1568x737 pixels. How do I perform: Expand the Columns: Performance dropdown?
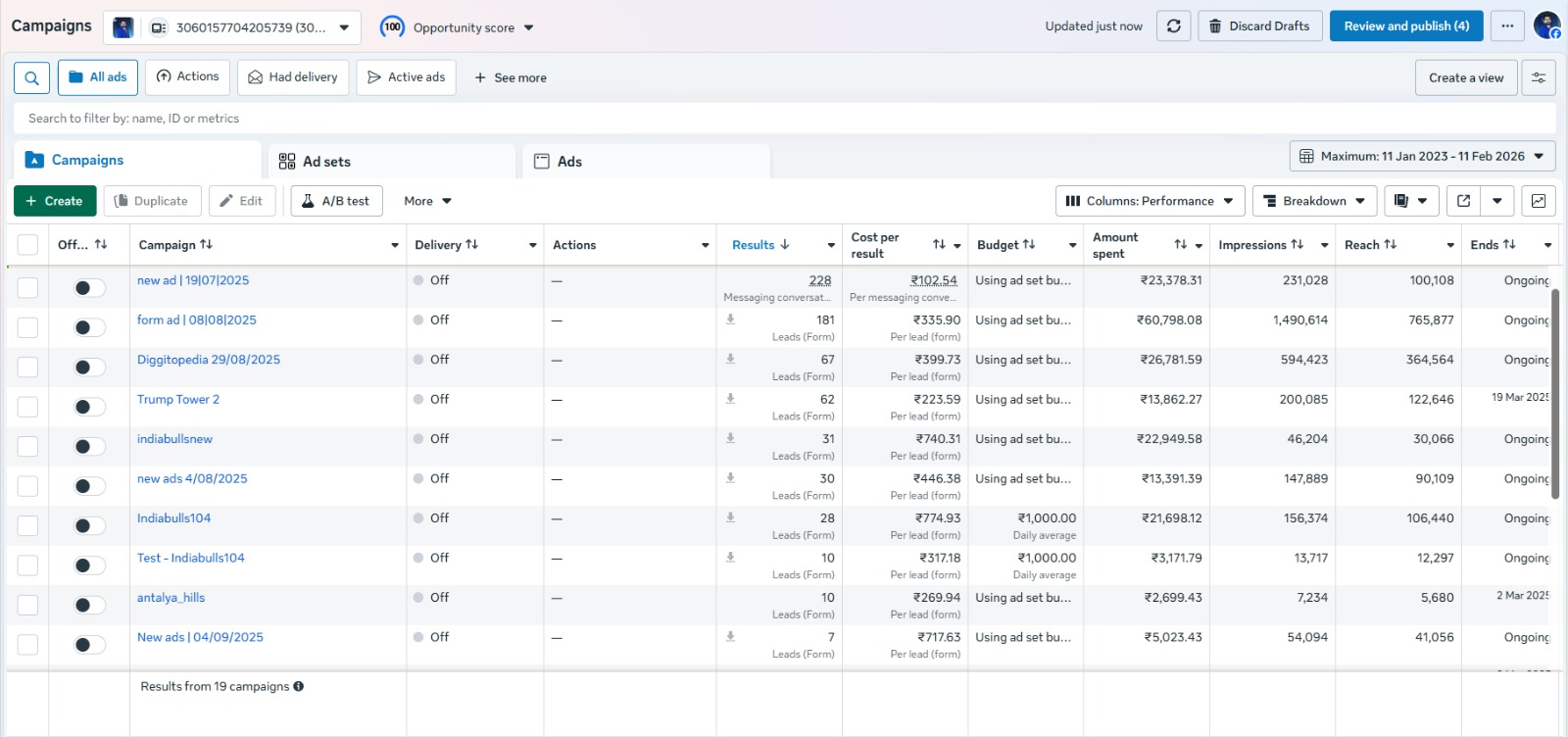(x=1150, y=201)
